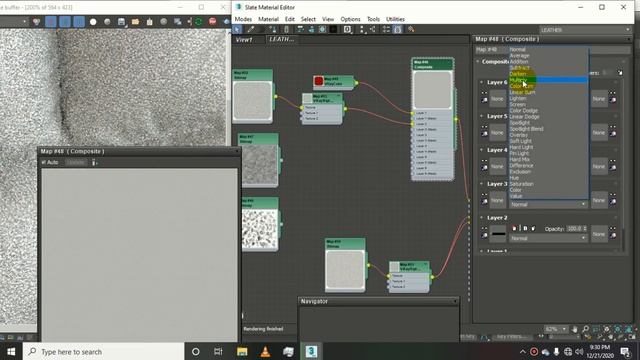The image size is (640, 360).
Task: Switch to the View1 tab
Action: click(x=244, y=40)
